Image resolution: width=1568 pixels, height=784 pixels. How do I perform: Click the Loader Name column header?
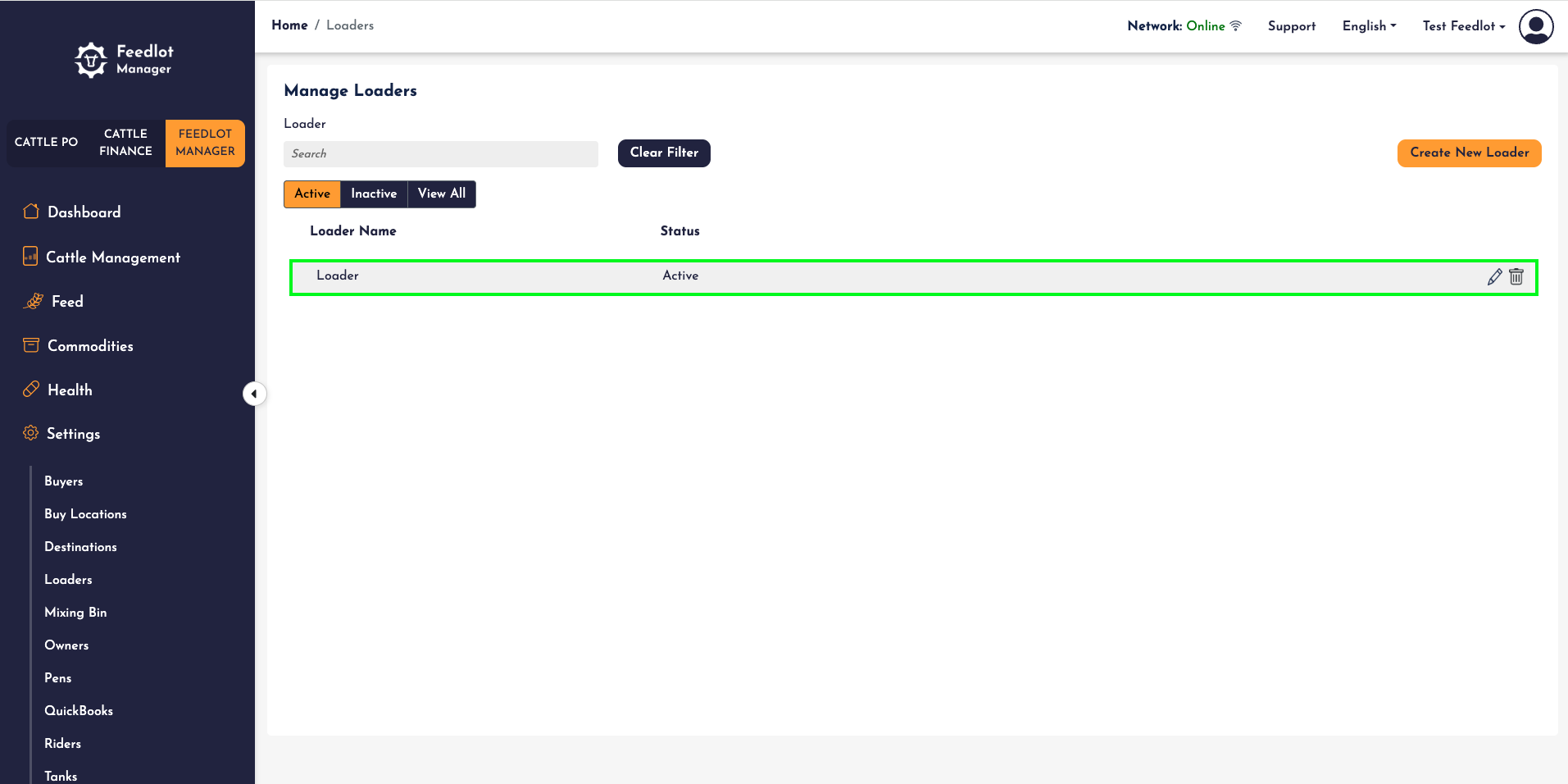pyautogui.click(x=353, y=231)
